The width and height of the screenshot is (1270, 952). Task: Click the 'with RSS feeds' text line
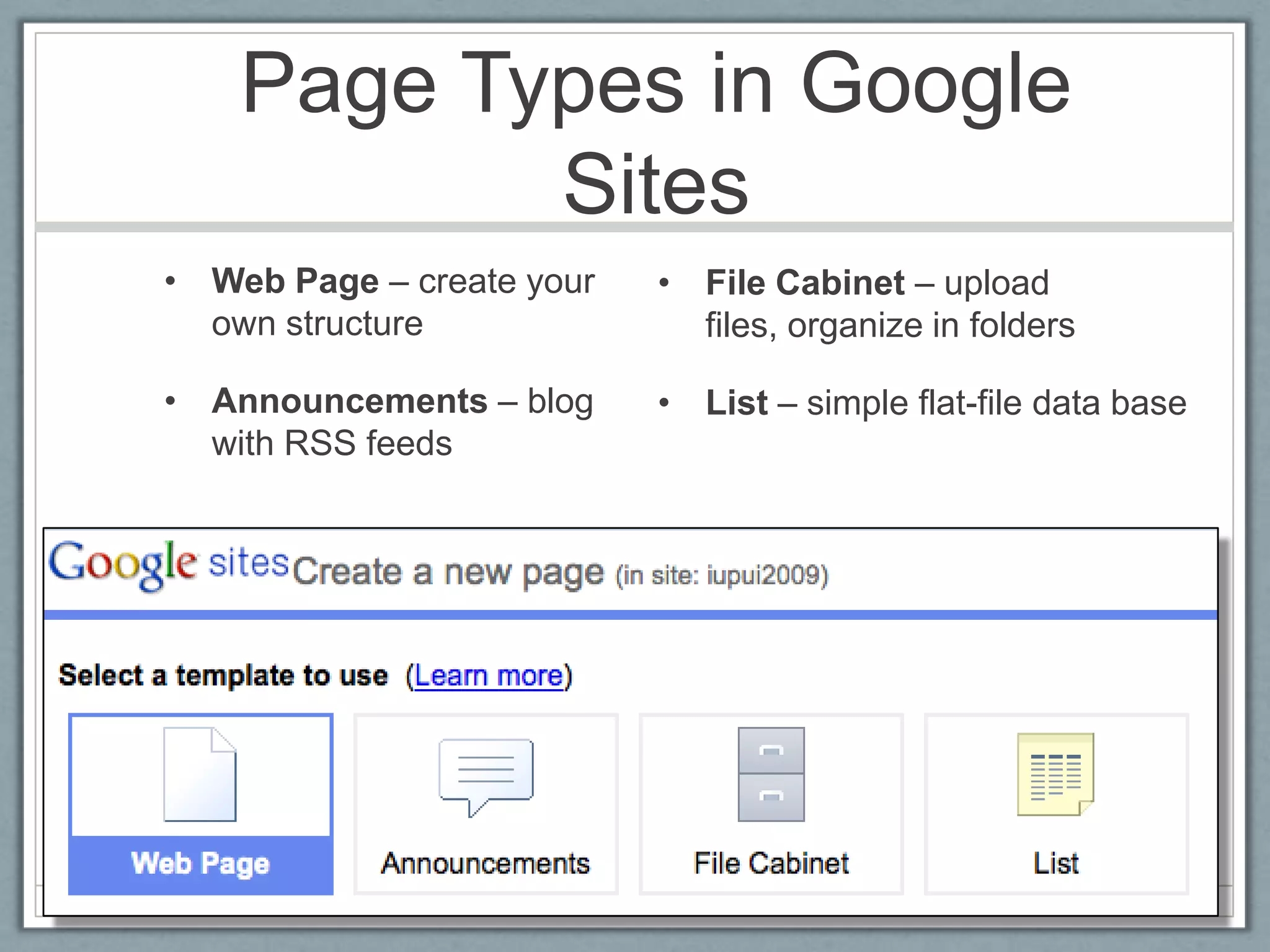click(332, 443)
